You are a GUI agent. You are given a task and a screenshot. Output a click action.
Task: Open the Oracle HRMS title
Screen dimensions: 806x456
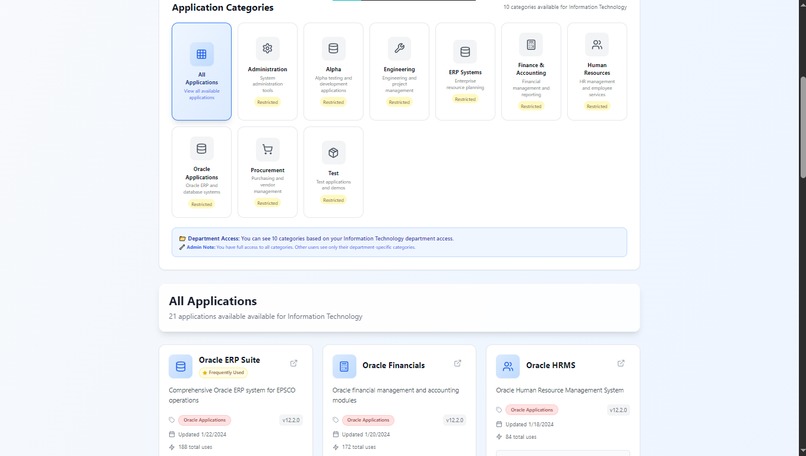[551, 366]
